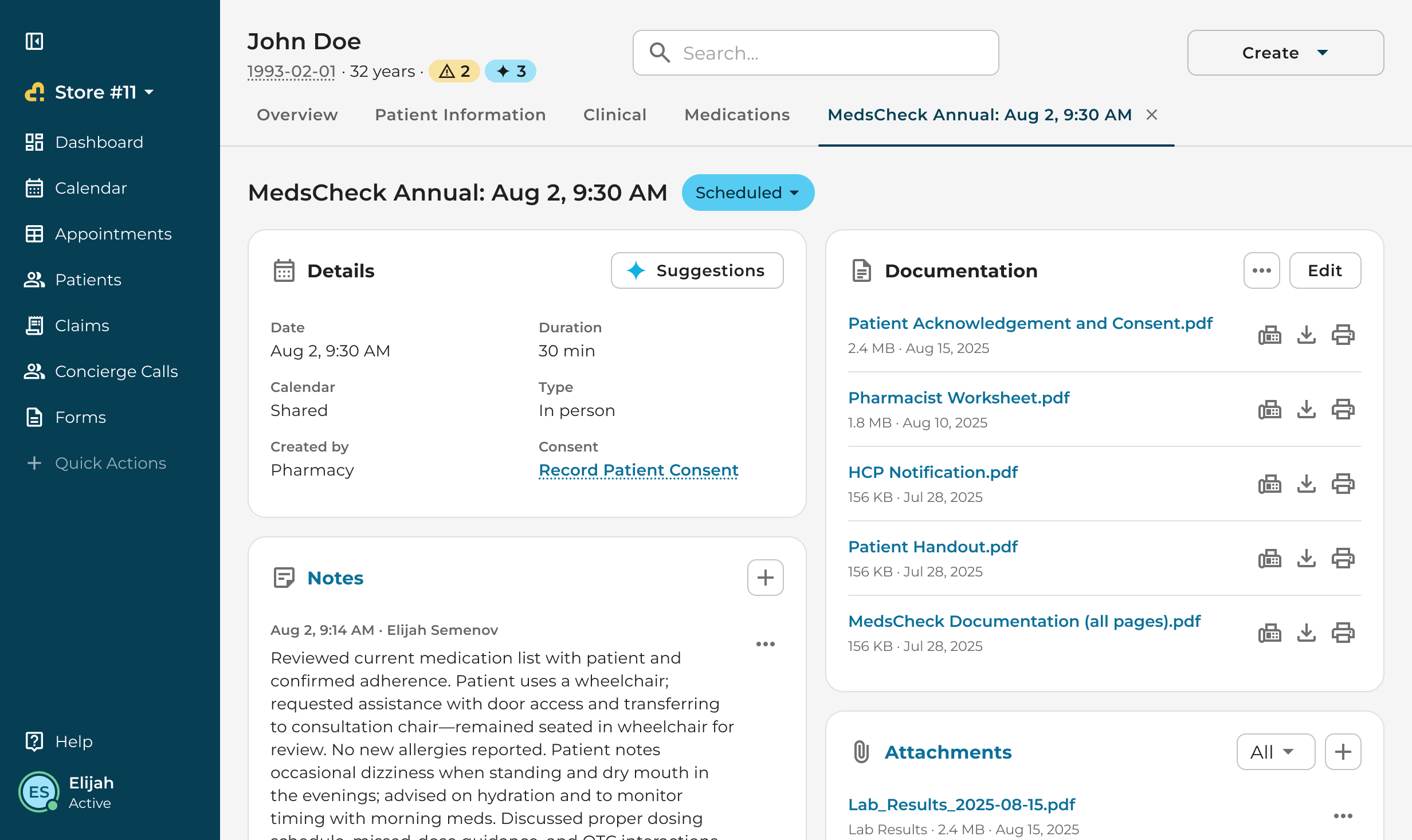Open the Dashboard sidebar item

(84, 142)
